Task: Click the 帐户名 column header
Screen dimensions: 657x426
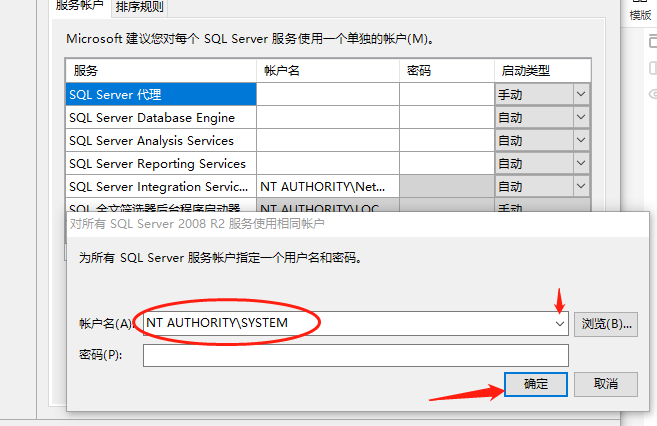Action: 328,71
